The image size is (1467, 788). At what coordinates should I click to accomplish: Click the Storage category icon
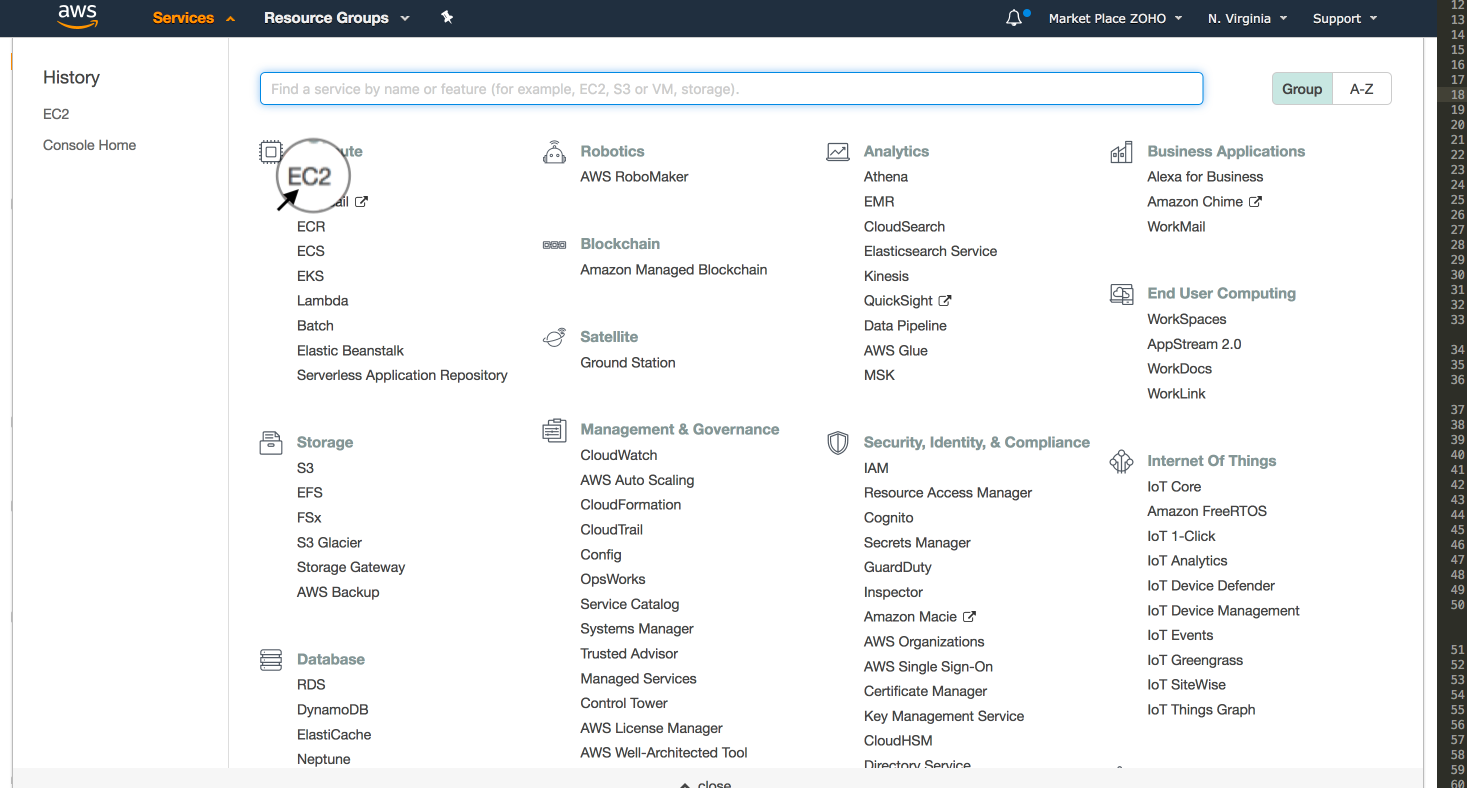point(270,443)
